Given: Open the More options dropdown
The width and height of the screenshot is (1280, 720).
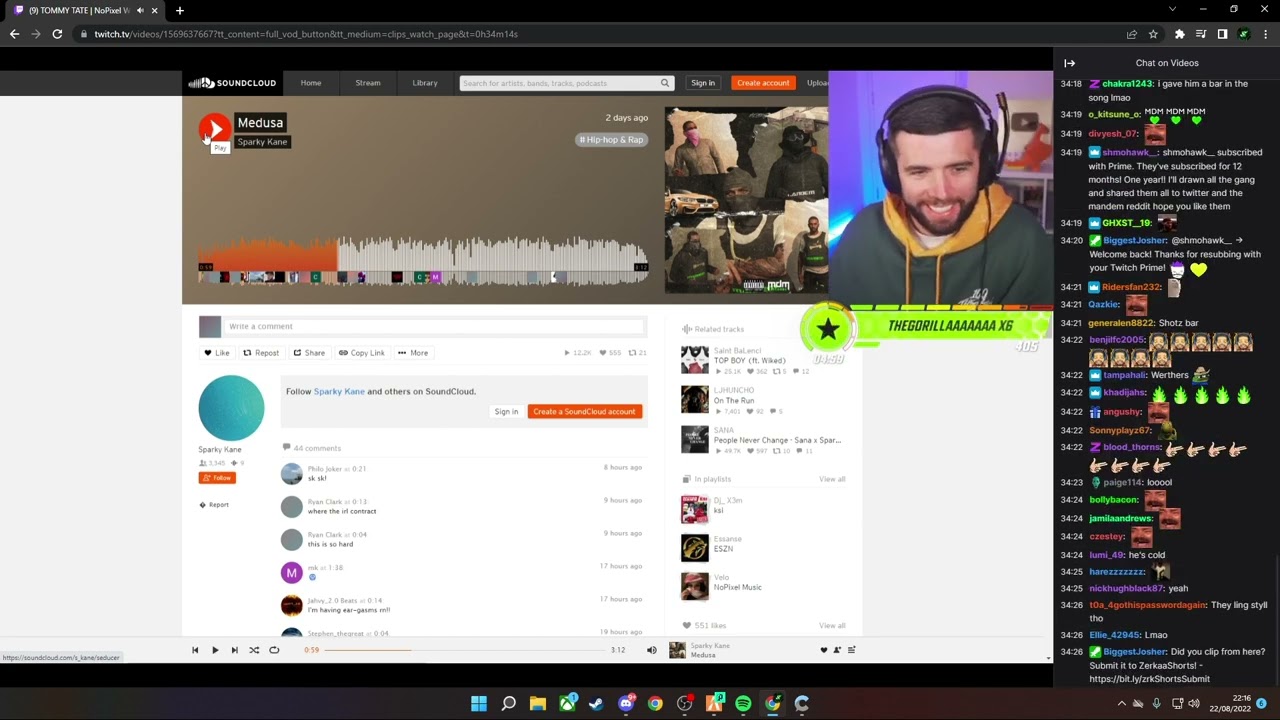Looking at the screenshot, I should (x=413, y=353).
